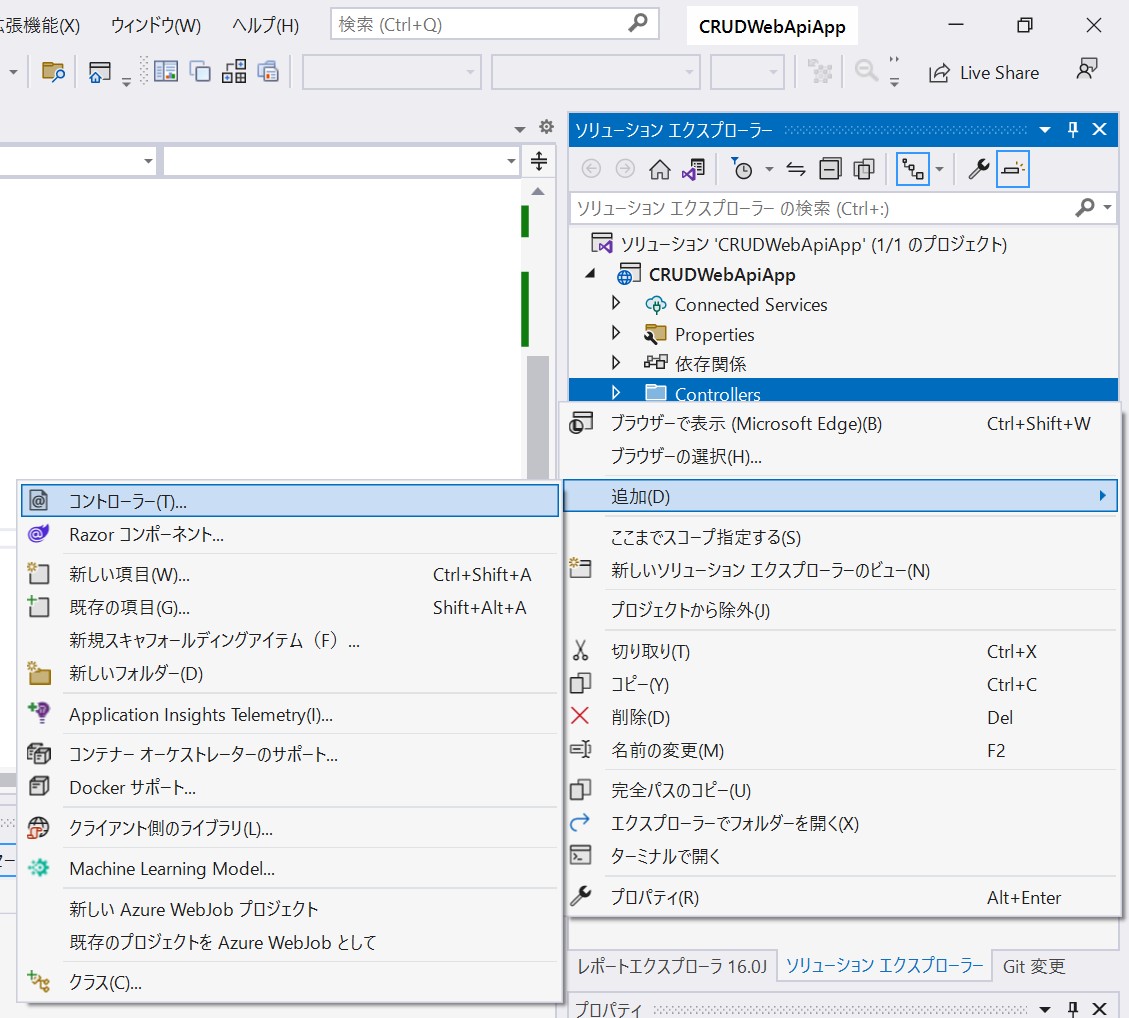Choose プロパティ(R) in context menu

pos(840,898)
